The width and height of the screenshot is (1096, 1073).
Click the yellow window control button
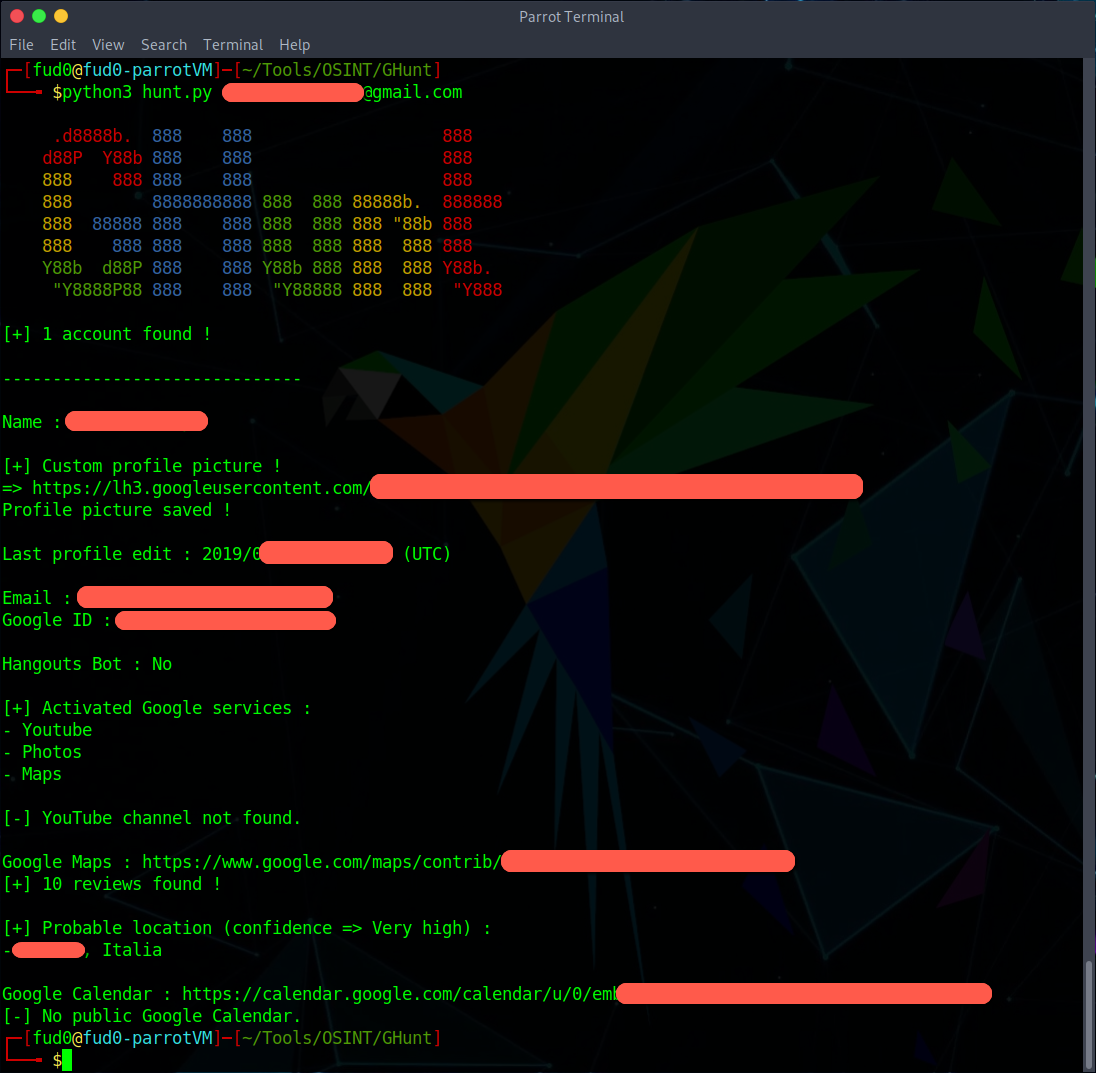click(61, 16)
